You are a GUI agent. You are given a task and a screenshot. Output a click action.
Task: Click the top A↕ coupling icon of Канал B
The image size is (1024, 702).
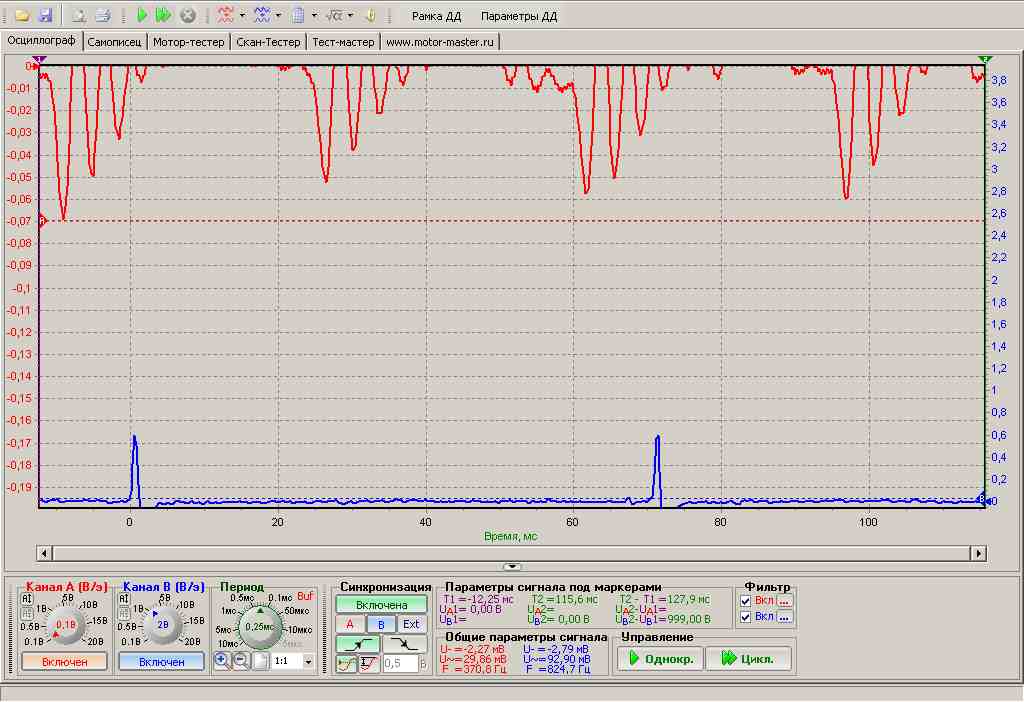coord(124,599)
